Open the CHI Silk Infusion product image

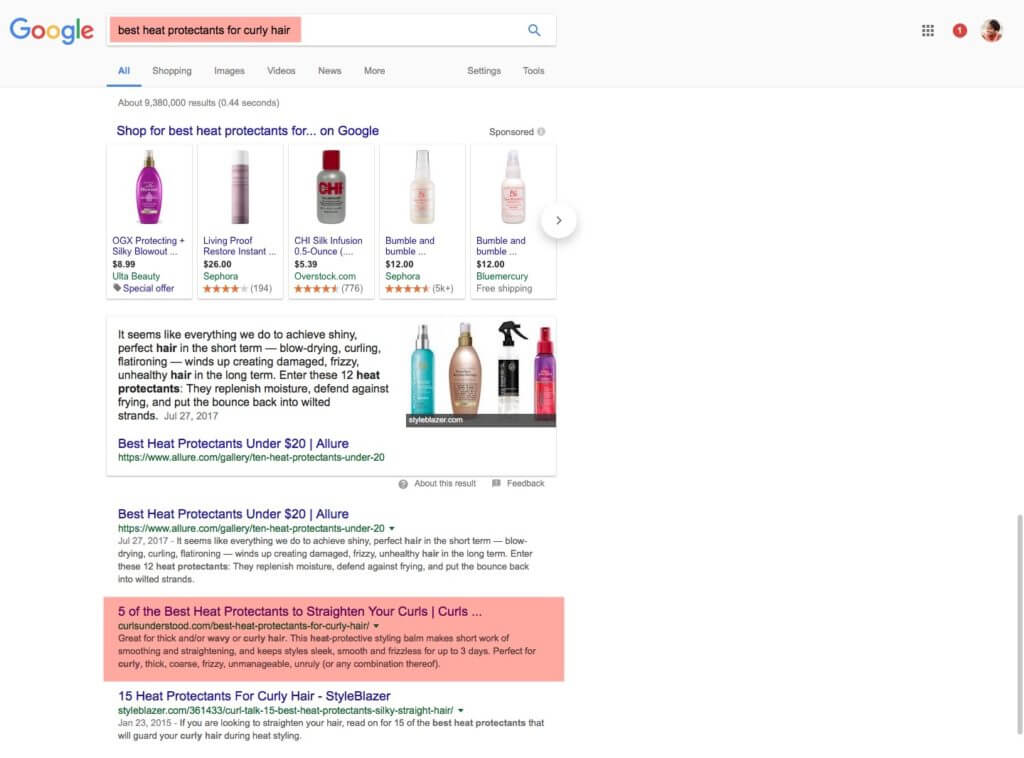(x=331, y=187)
